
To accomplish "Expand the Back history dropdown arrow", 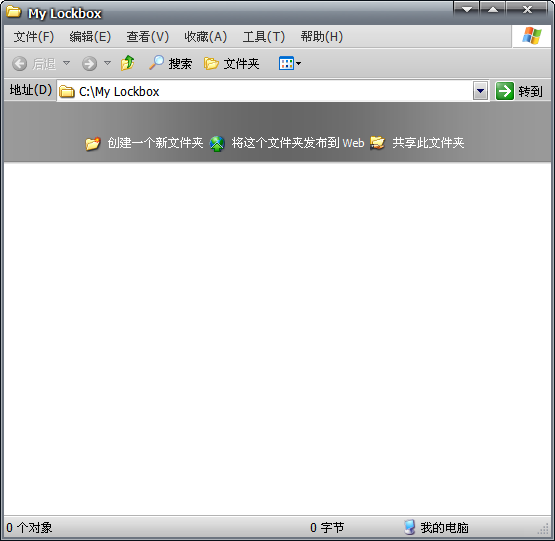I will point(66,63).
